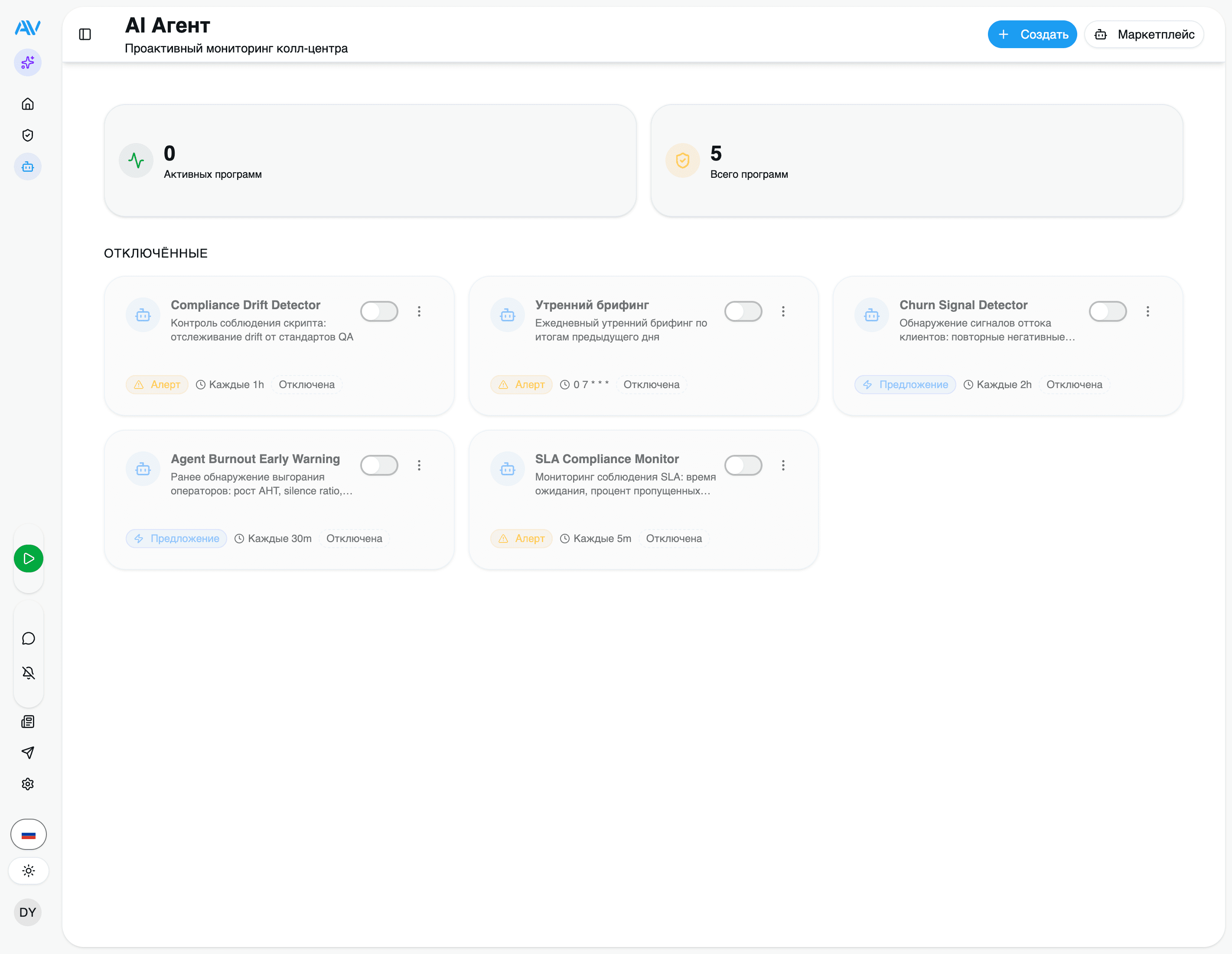This screenshot has width=1232, height=954.
Task: Click the Agent Burnout robot icon
Action: pyautogui.click(x=143, y=469)
